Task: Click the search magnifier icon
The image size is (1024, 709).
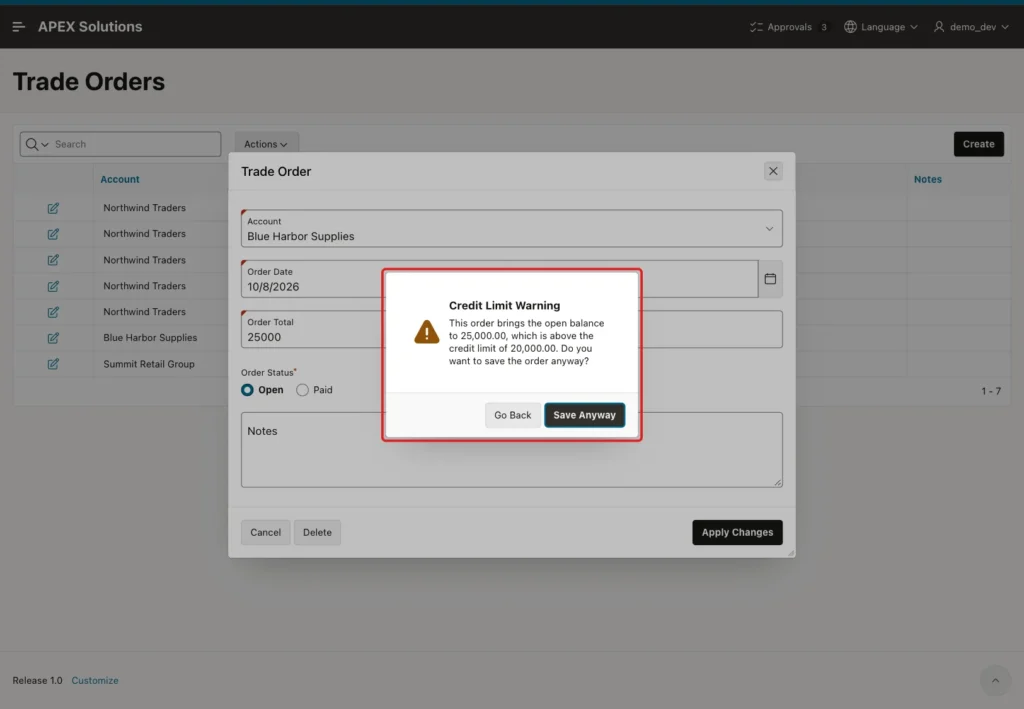Action: tap(31, 144)
